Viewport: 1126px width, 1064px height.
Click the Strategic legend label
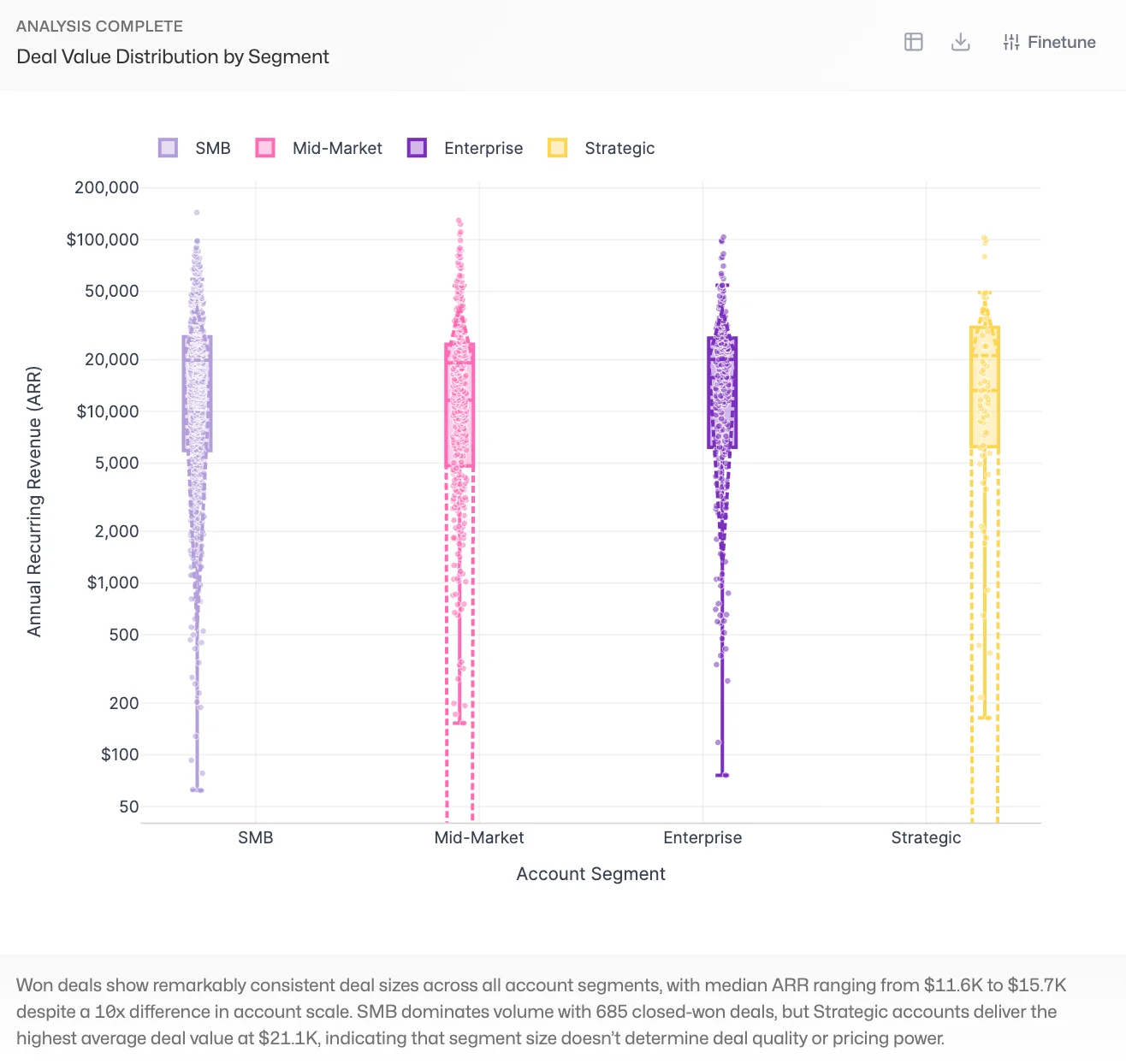pyautogui.click(x=619, y=148)
